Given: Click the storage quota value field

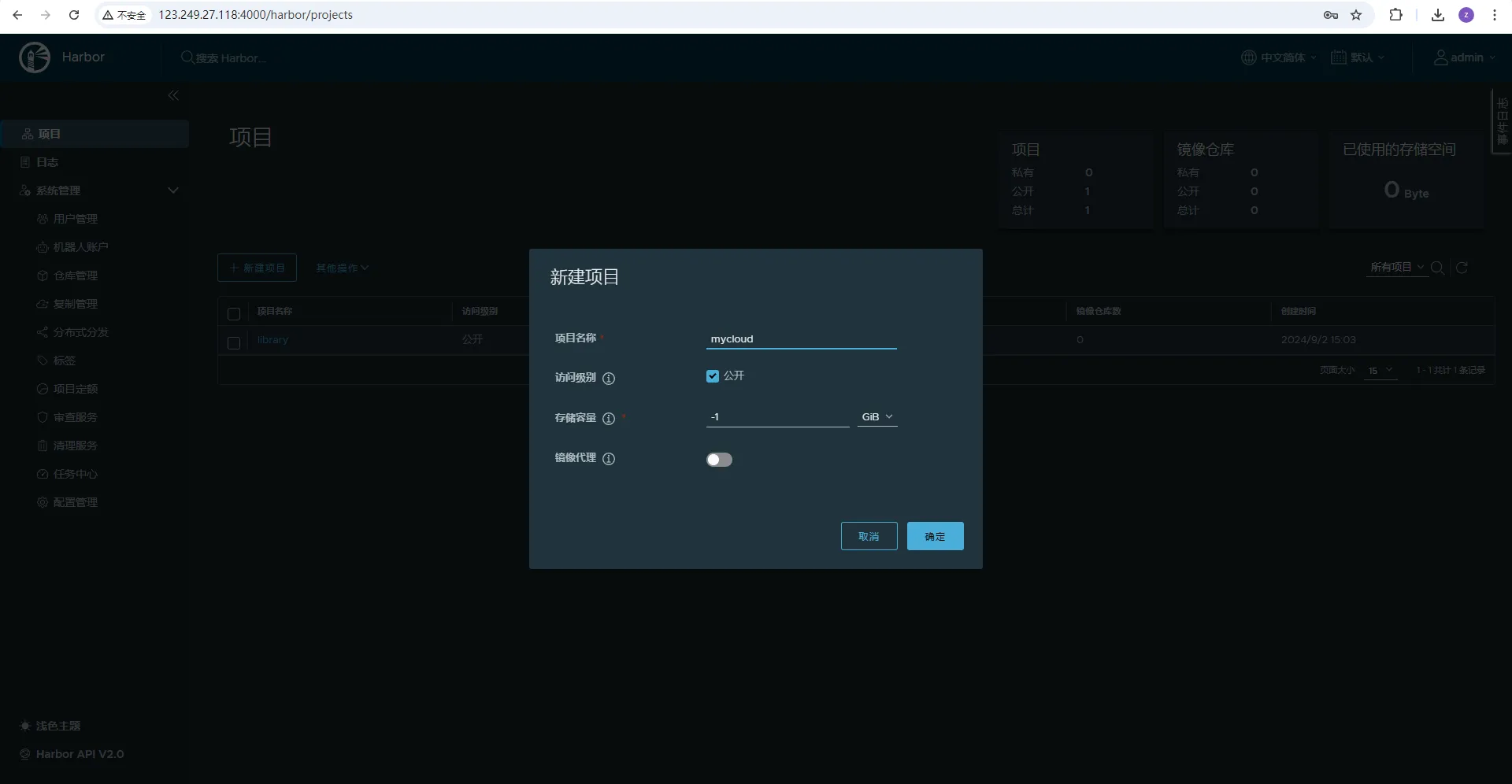Looking at the screenshot, I should [x=778, y=417].
